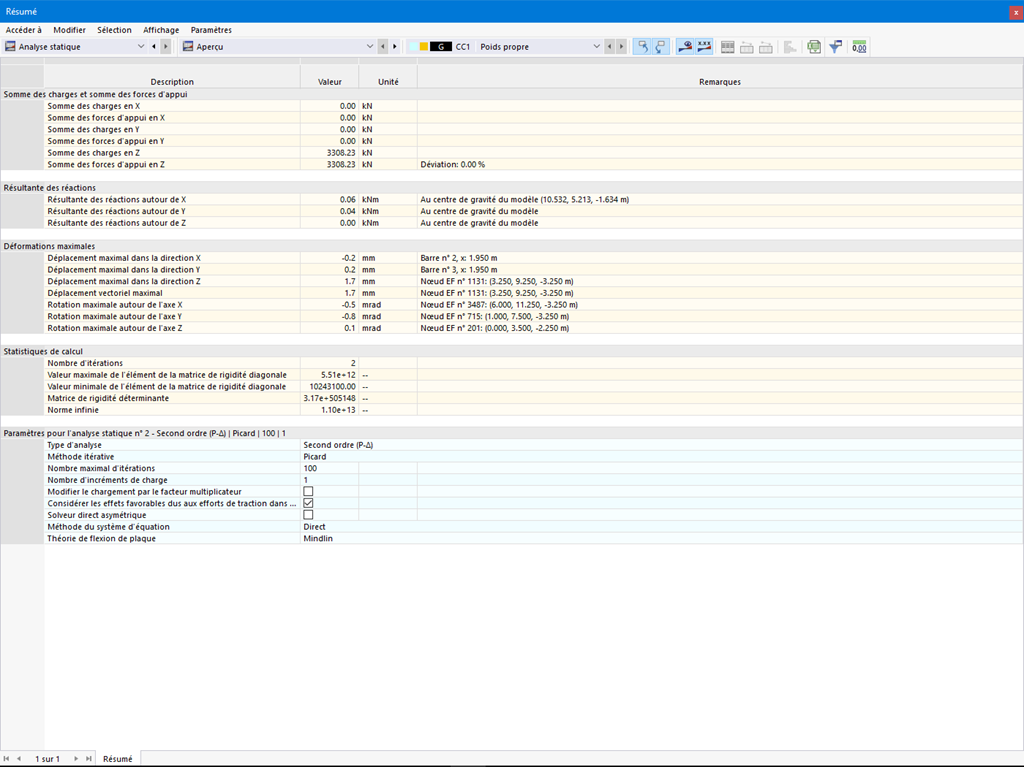This screenshot has height=767, width=1024.
Task: Click the black G category badge
Action: click(x=441, y=46)
